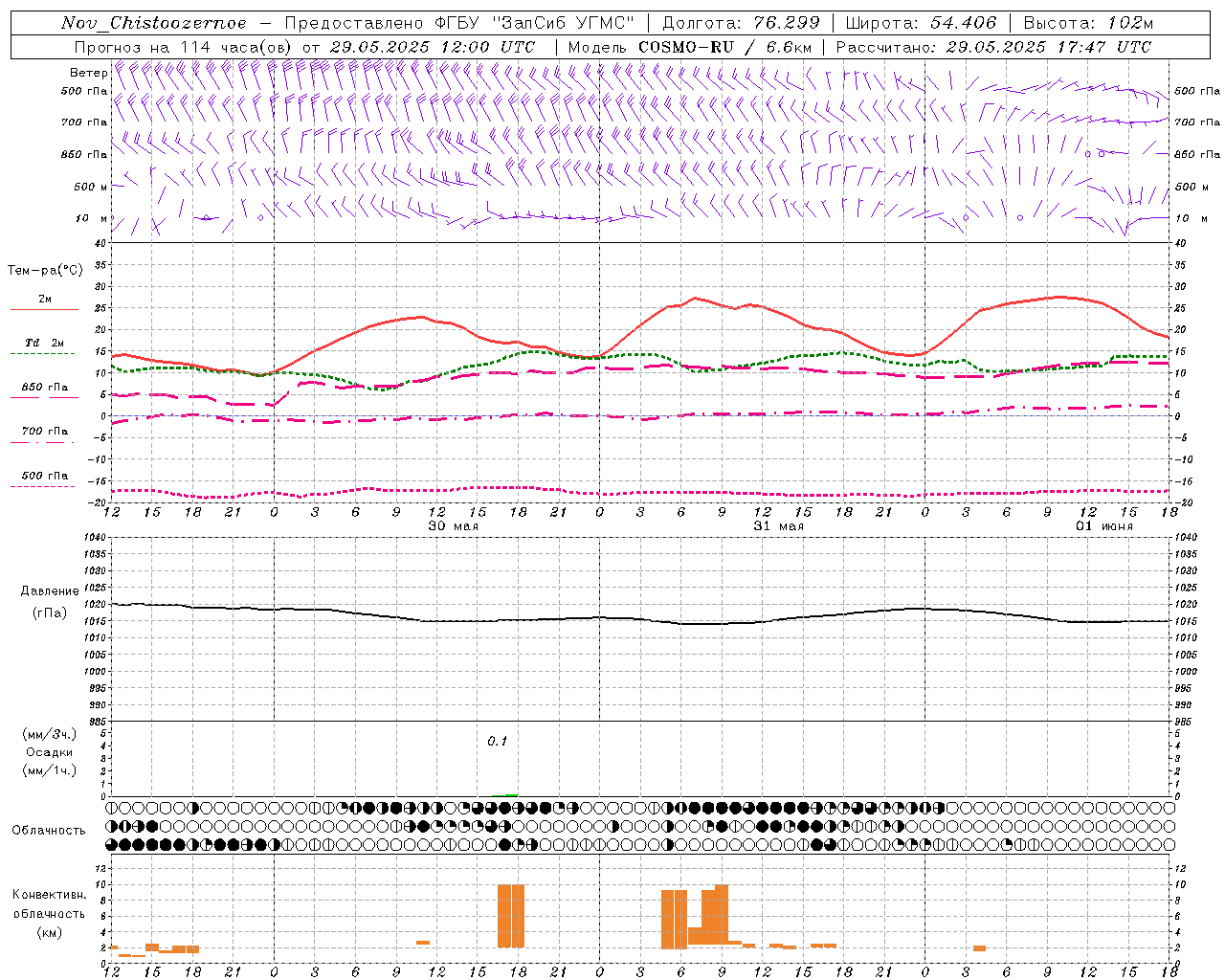Image resolution: width=1225 pixels, height=980 pixels.
Task: Click the (гПа) unit label under Давление
Action: click(x=50, y=612)
